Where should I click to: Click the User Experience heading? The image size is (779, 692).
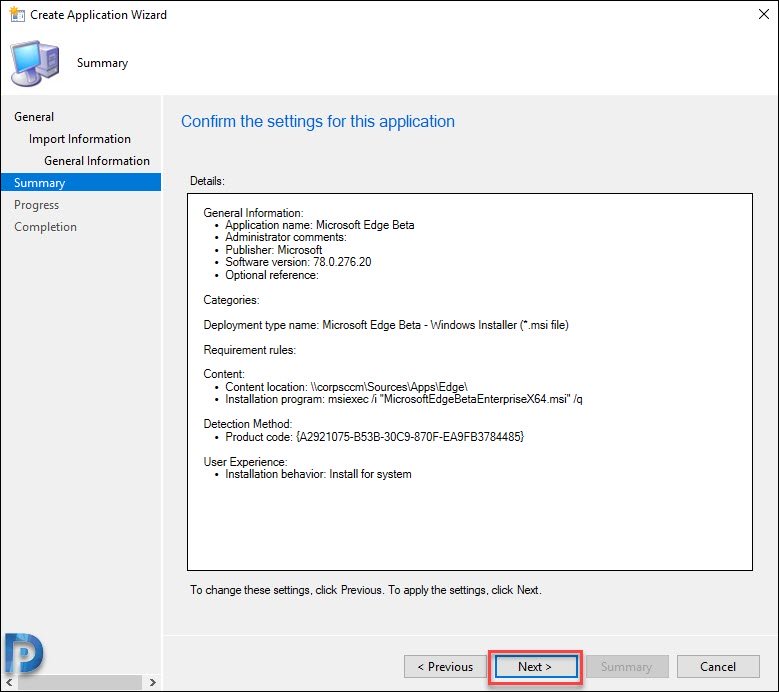tap(245, 461)
